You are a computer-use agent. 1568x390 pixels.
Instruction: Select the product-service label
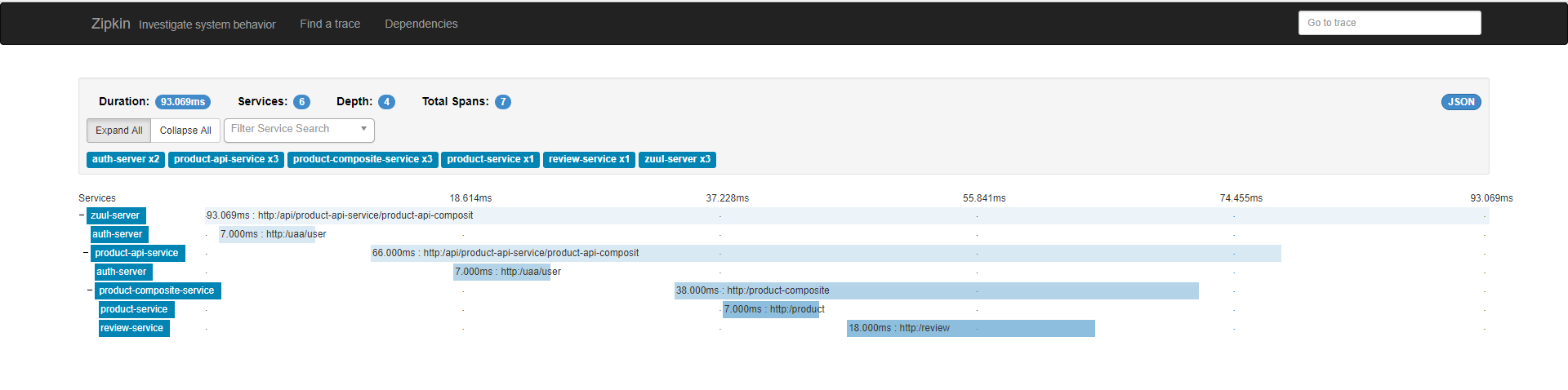[x=135, y=309]
